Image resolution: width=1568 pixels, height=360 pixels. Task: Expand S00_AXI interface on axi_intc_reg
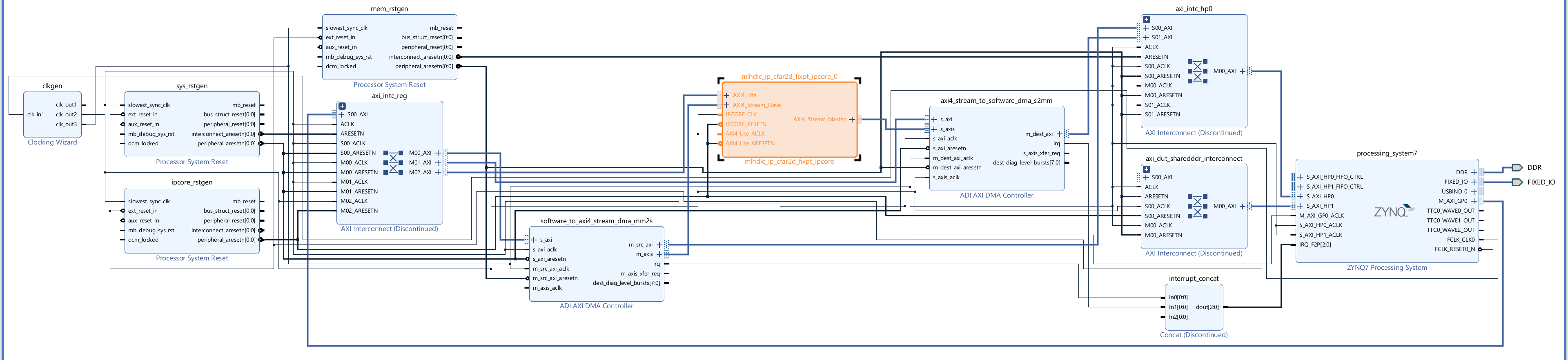pyautogui.click(x=341, y=114)
